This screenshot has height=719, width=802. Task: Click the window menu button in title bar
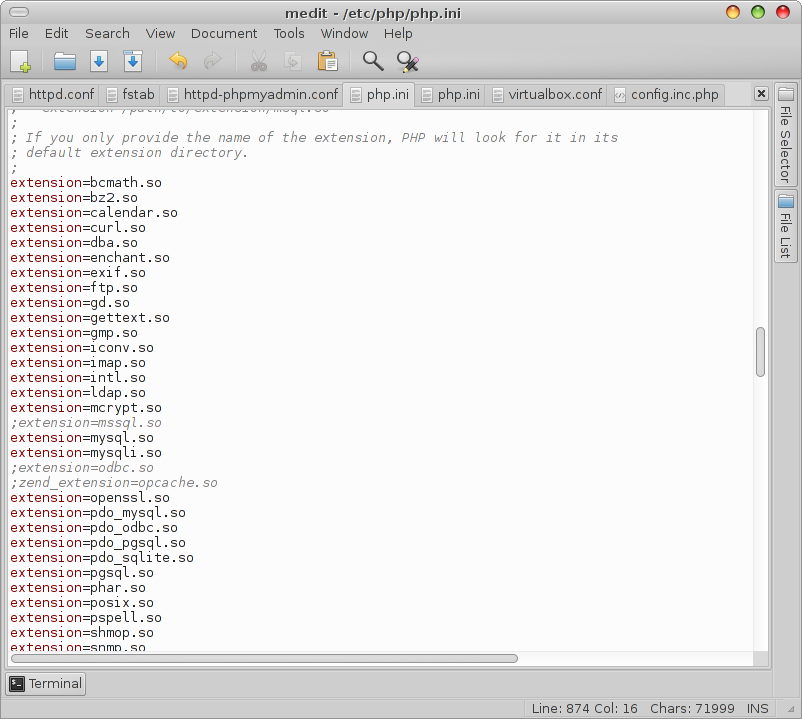(19, 12)
